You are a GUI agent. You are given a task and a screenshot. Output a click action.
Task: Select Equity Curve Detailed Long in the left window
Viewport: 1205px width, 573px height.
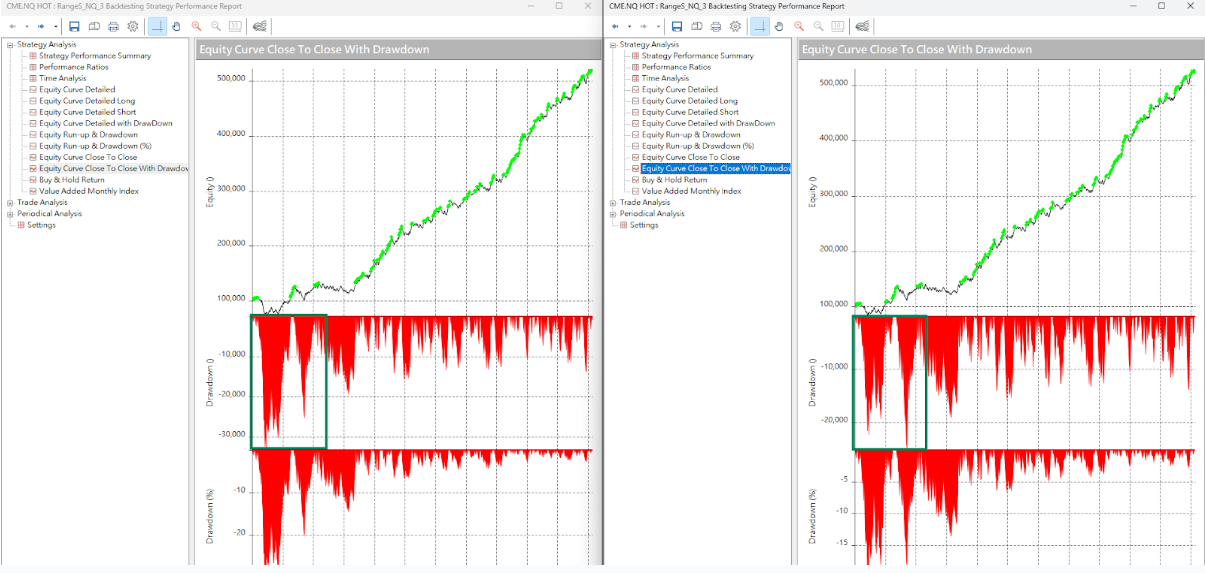87,101
